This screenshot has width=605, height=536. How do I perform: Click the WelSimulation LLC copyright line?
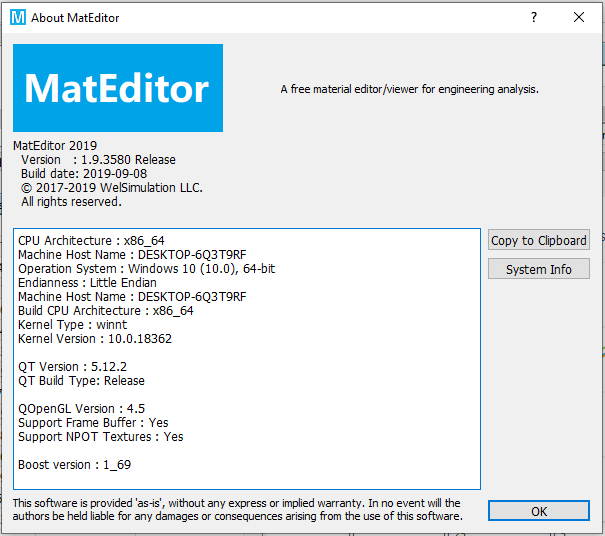click(x=112, y=188)
